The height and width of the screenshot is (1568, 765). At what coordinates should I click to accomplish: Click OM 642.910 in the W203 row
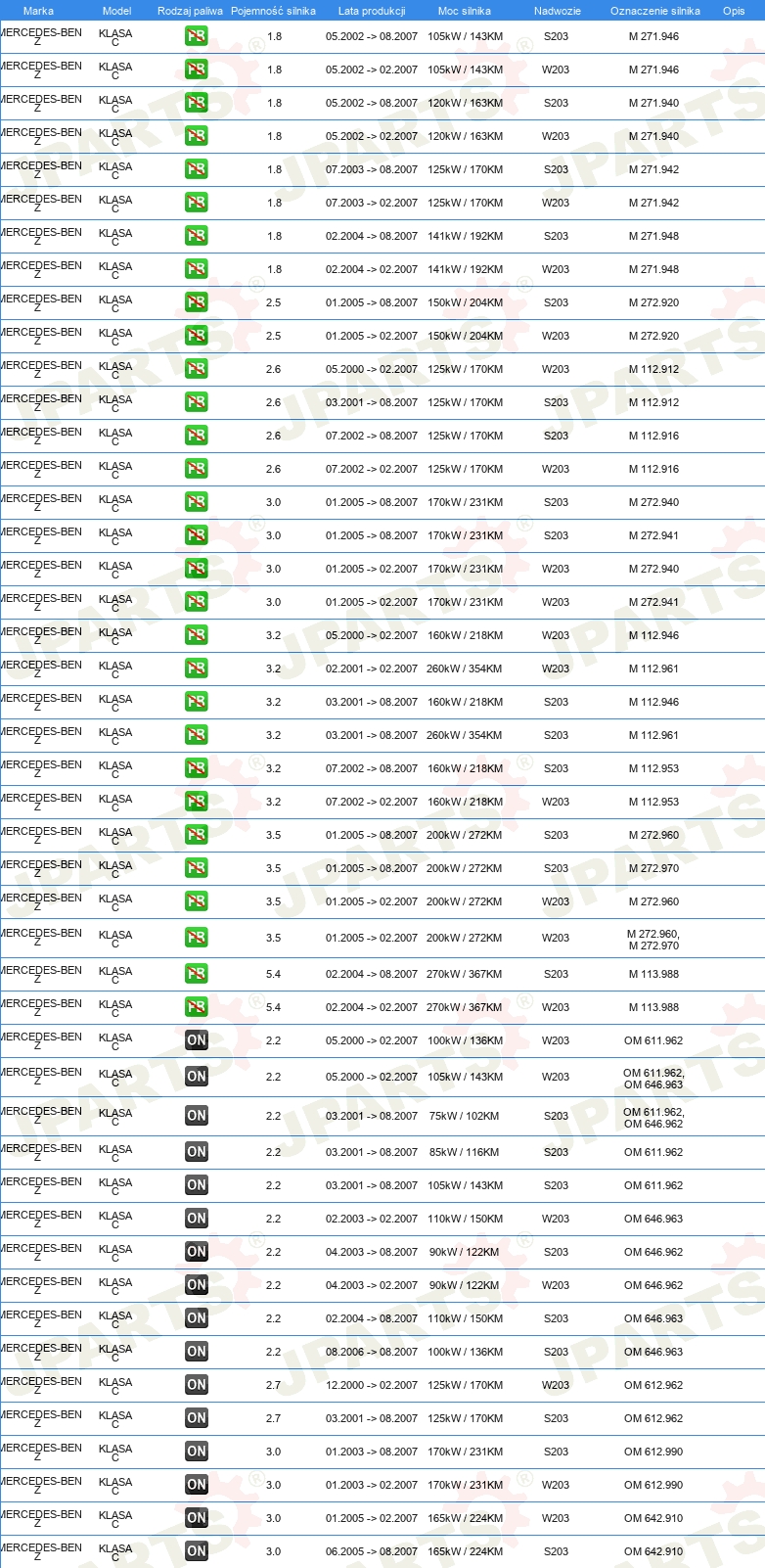653,1518
